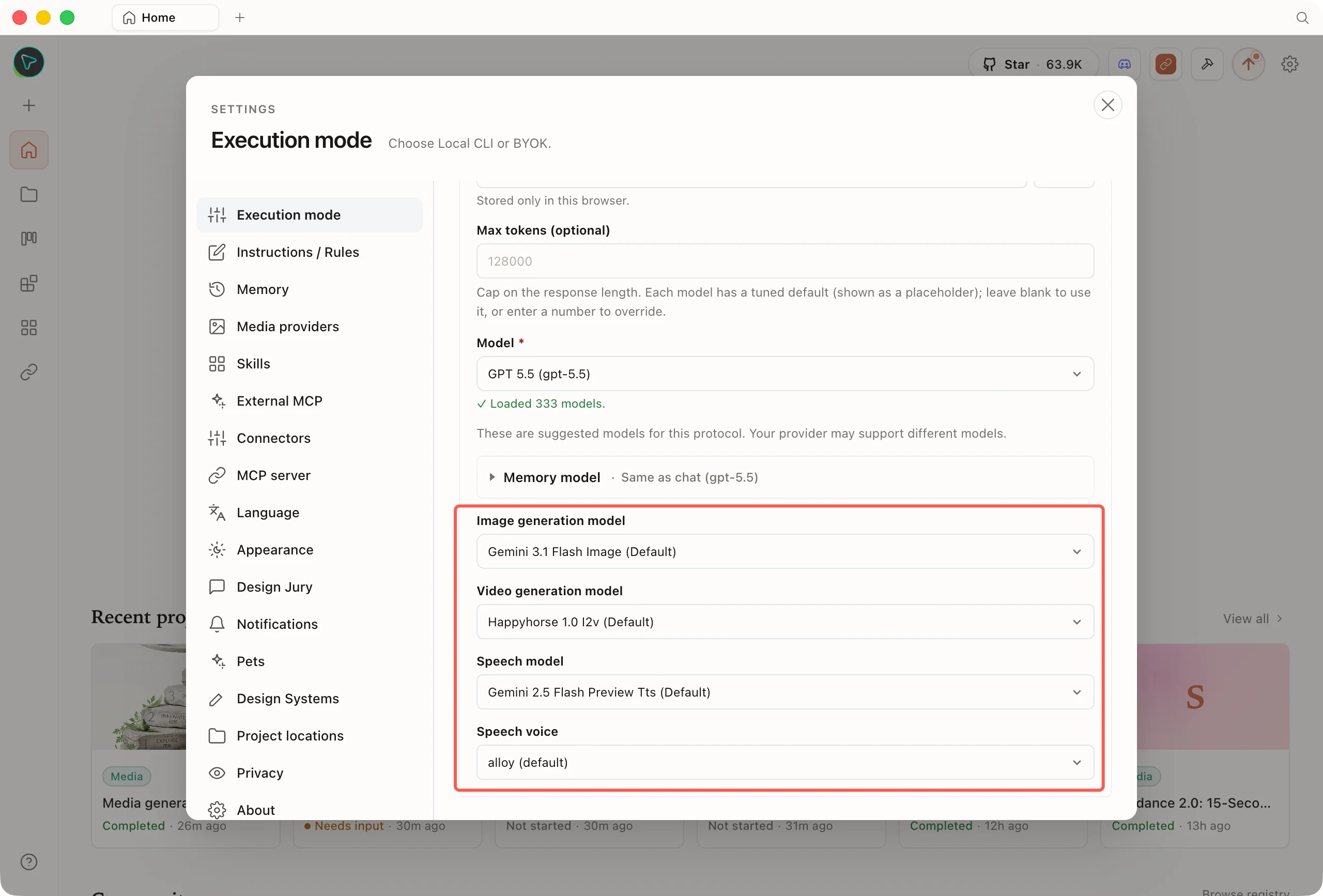
Task: Click Browse registry link
Action: [1245, 891]
